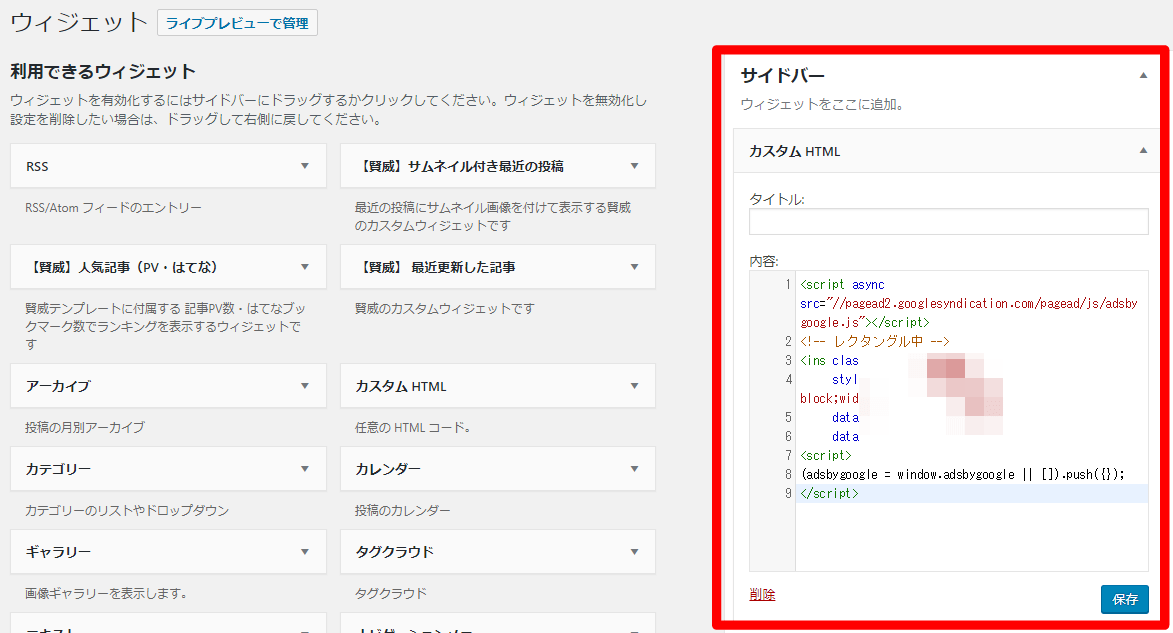
Task: Expand the カテゴリー widget arrow
Action: (x=304, y=469)
